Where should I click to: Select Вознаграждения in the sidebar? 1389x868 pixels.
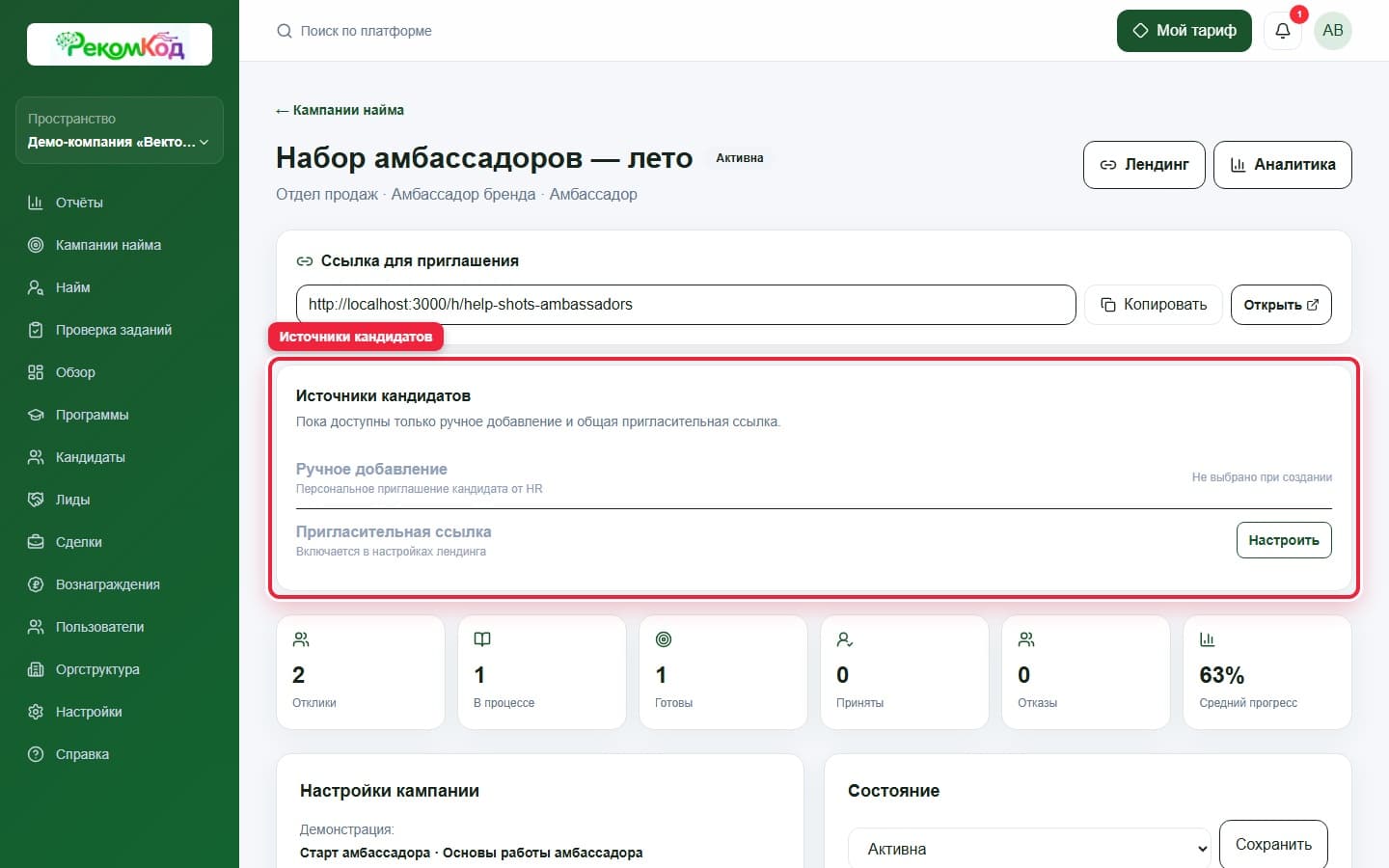108,584
